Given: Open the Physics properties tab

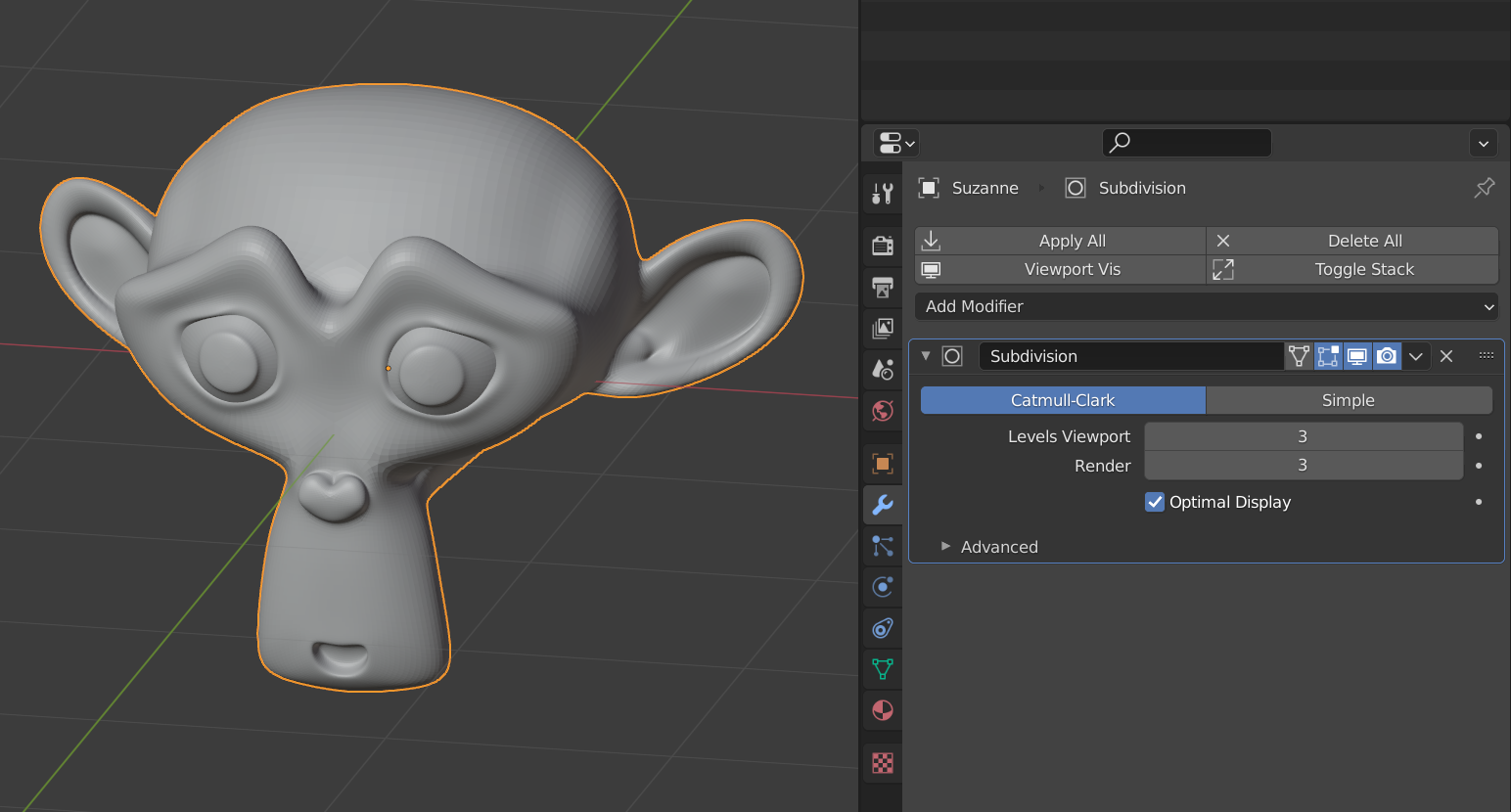Looking at the screenshot, I should [x=883, y=587].
